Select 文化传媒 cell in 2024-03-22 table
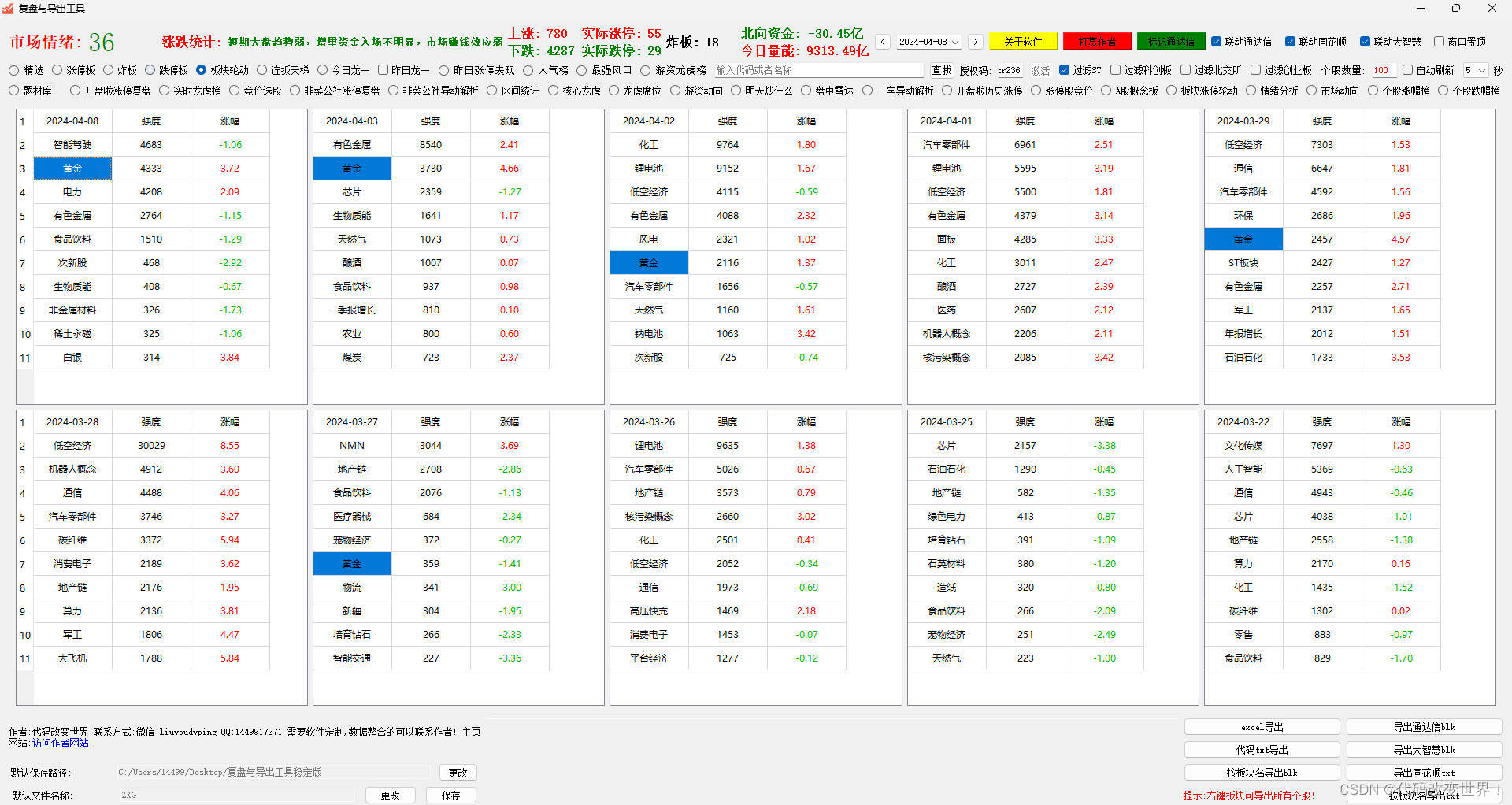 coord(1243,446)
